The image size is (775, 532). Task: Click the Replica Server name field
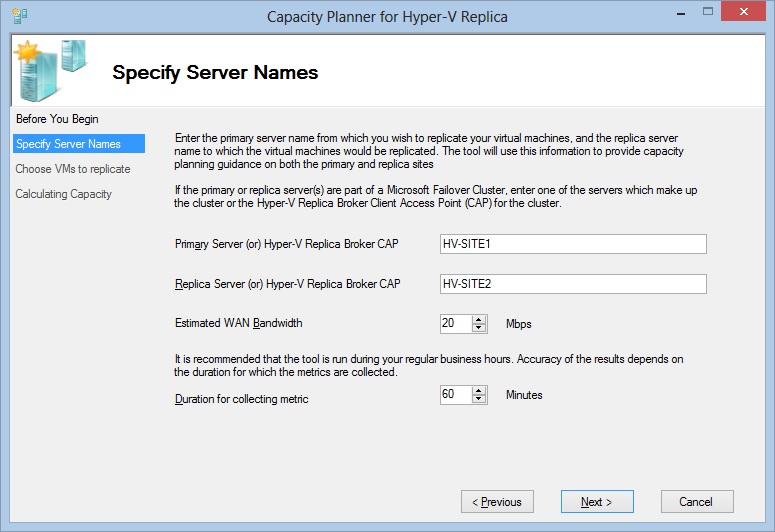tap(573, 284)
